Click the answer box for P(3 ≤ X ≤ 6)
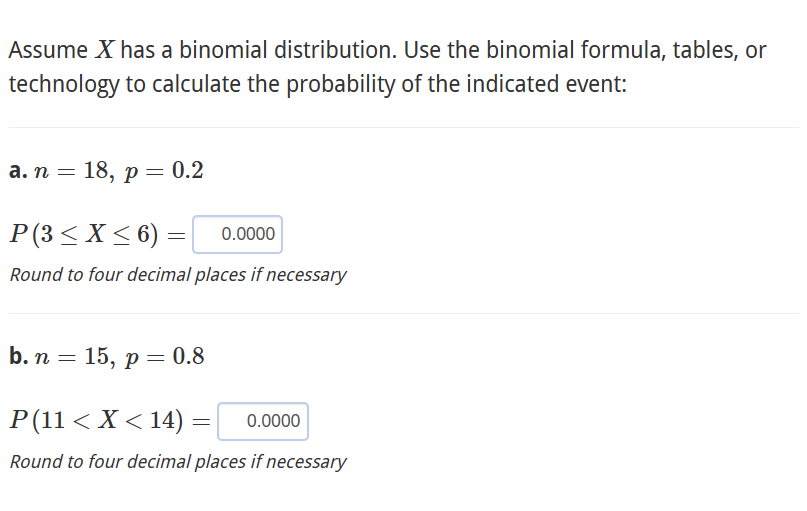This screenshot has width=807, height=511. coord(237,234)
